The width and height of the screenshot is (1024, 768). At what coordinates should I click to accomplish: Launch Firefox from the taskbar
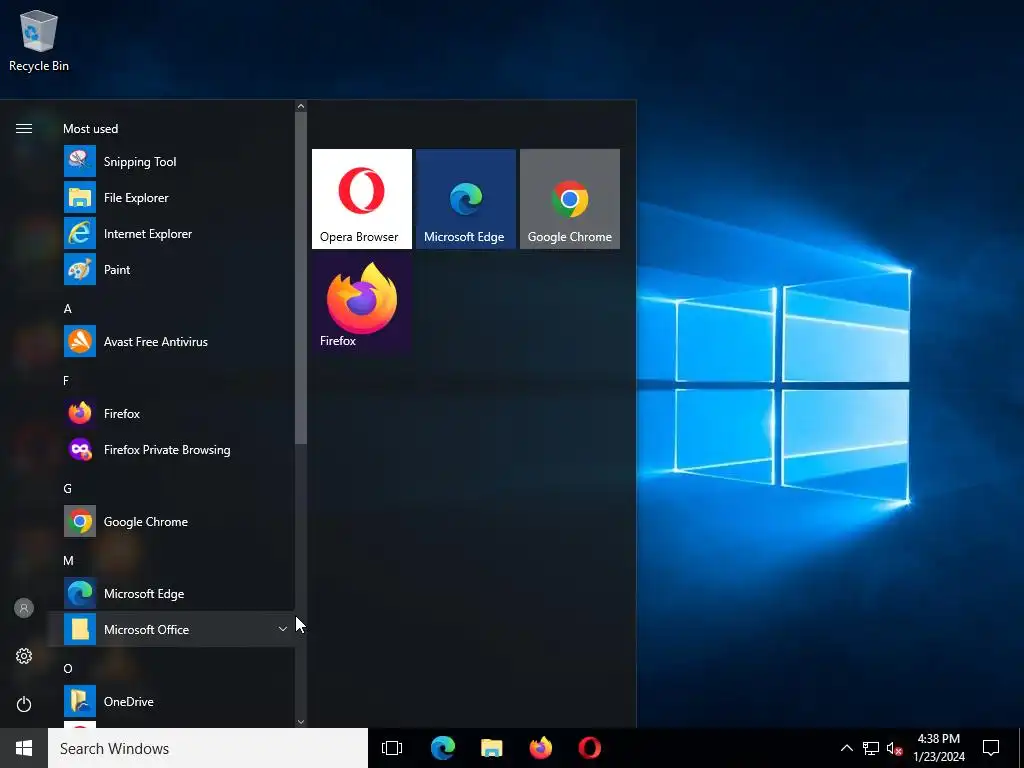(x=541, y=748)
